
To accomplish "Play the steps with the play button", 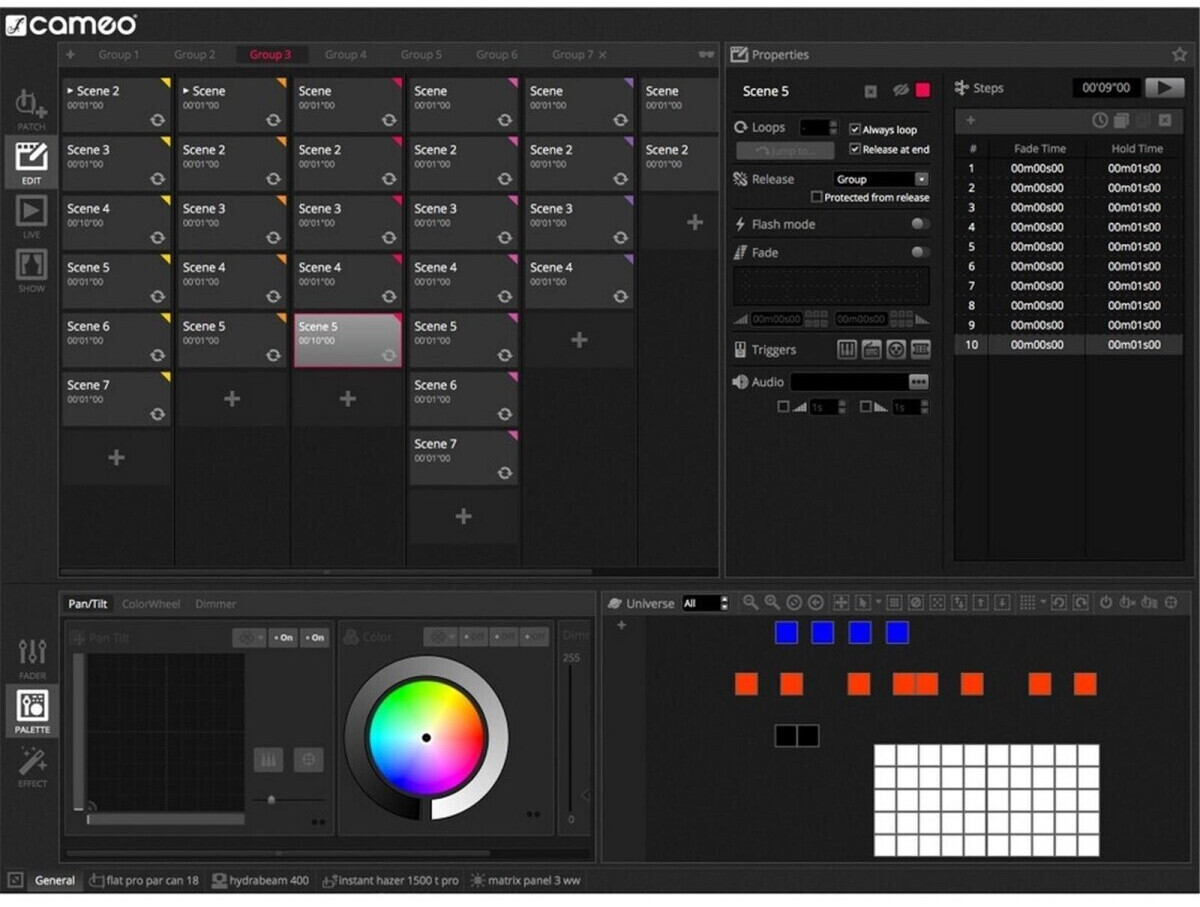I will click(x=1164, y=88).
